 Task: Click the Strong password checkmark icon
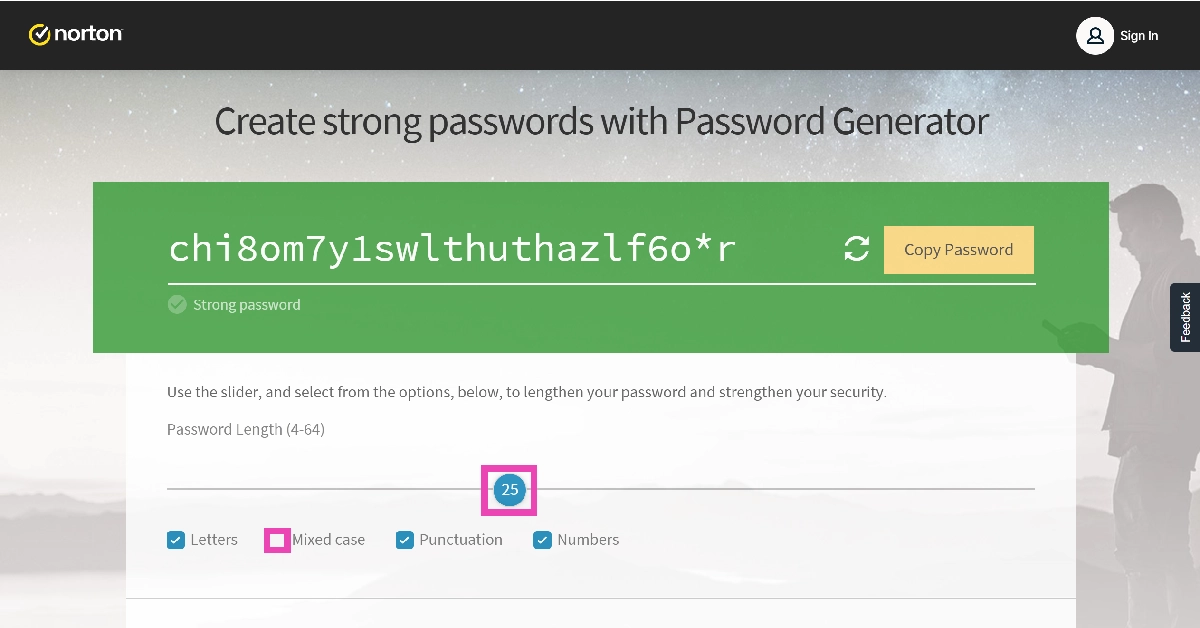click(x=177, y=305)
